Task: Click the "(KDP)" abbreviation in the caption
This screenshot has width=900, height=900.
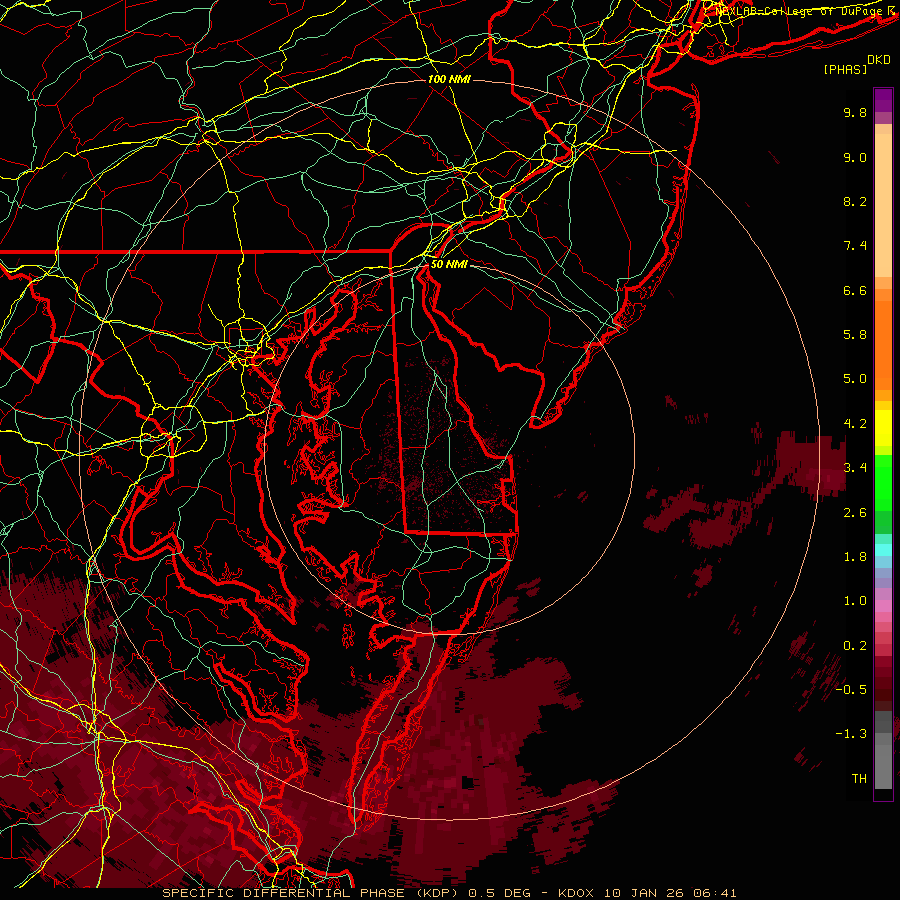Action: pyautogui.click(x=437, y=893)
